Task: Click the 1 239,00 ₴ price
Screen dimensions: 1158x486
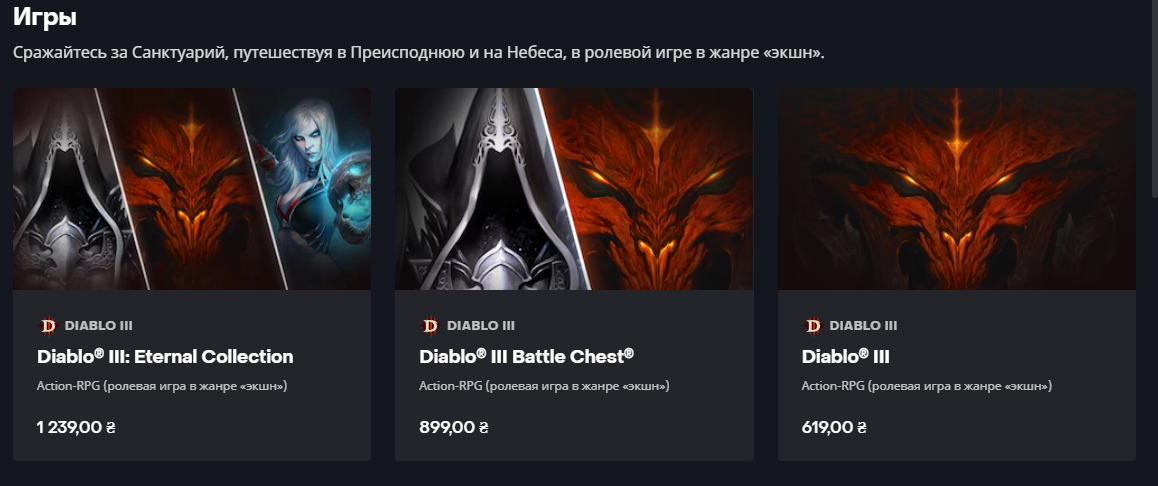Action: [x=76, y=427]
